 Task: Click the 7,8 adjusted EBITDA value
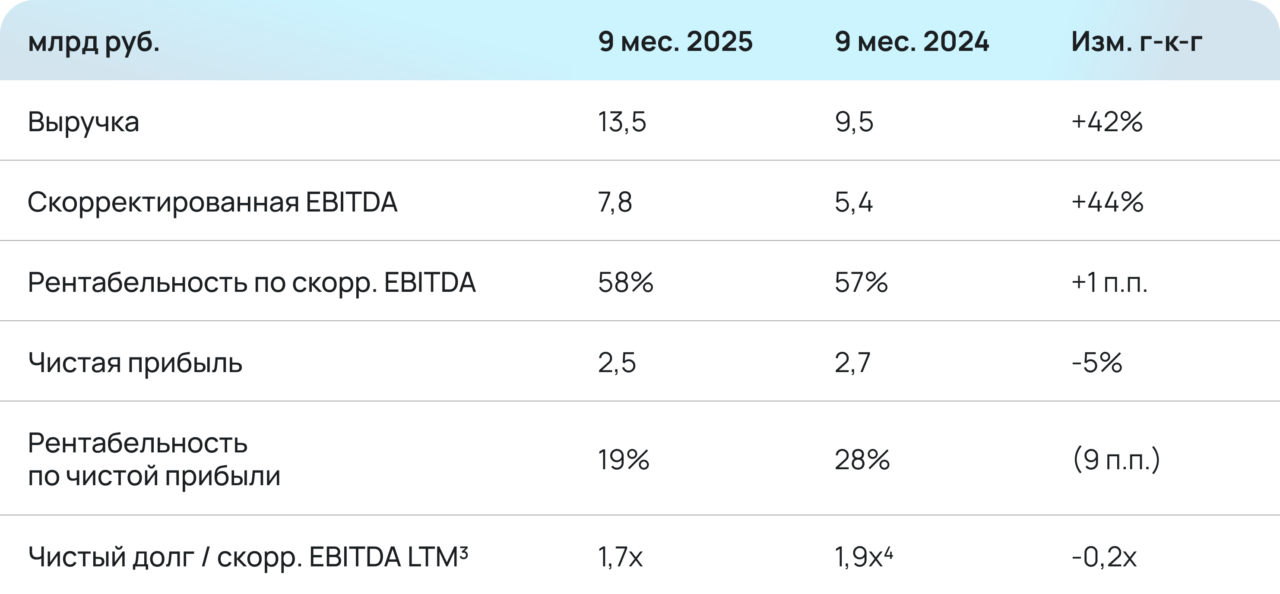(615, 202)
